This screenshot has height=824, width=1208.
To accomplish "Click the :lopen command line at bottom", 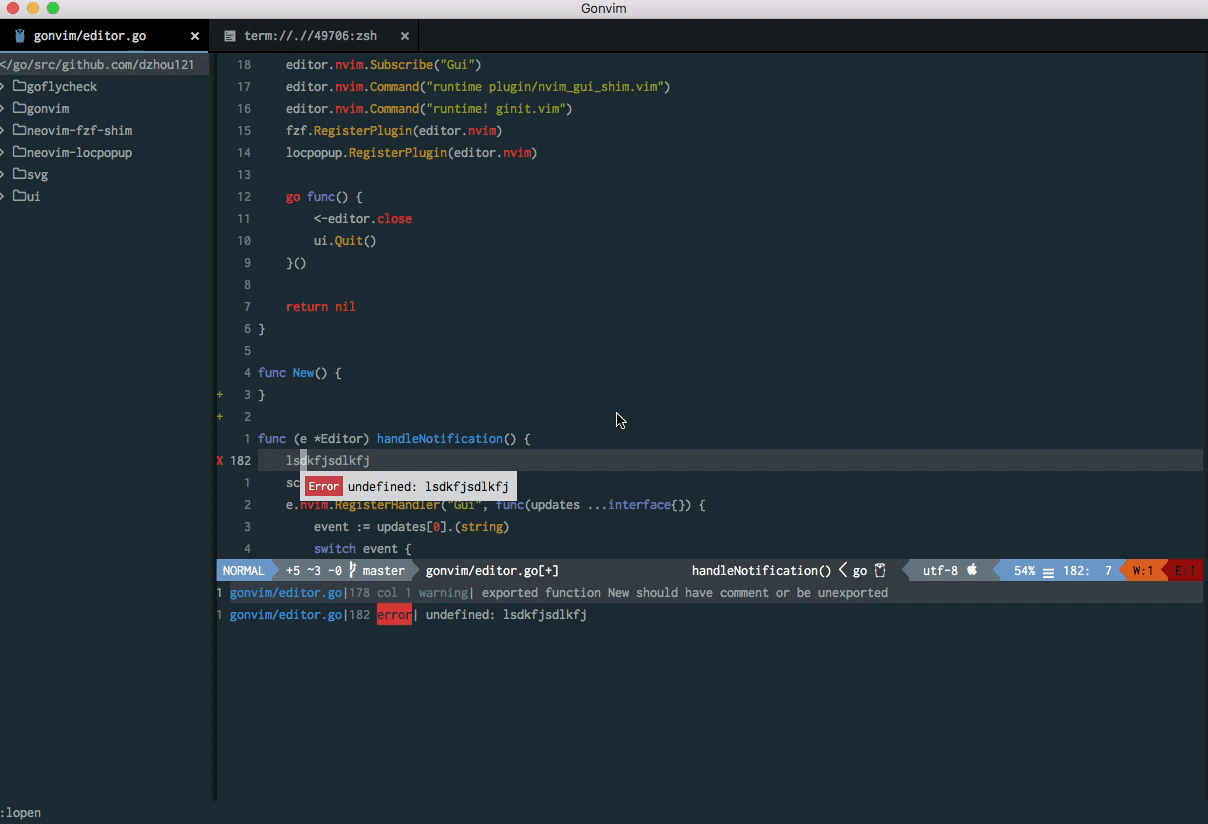I will click(x=22, y=813).
